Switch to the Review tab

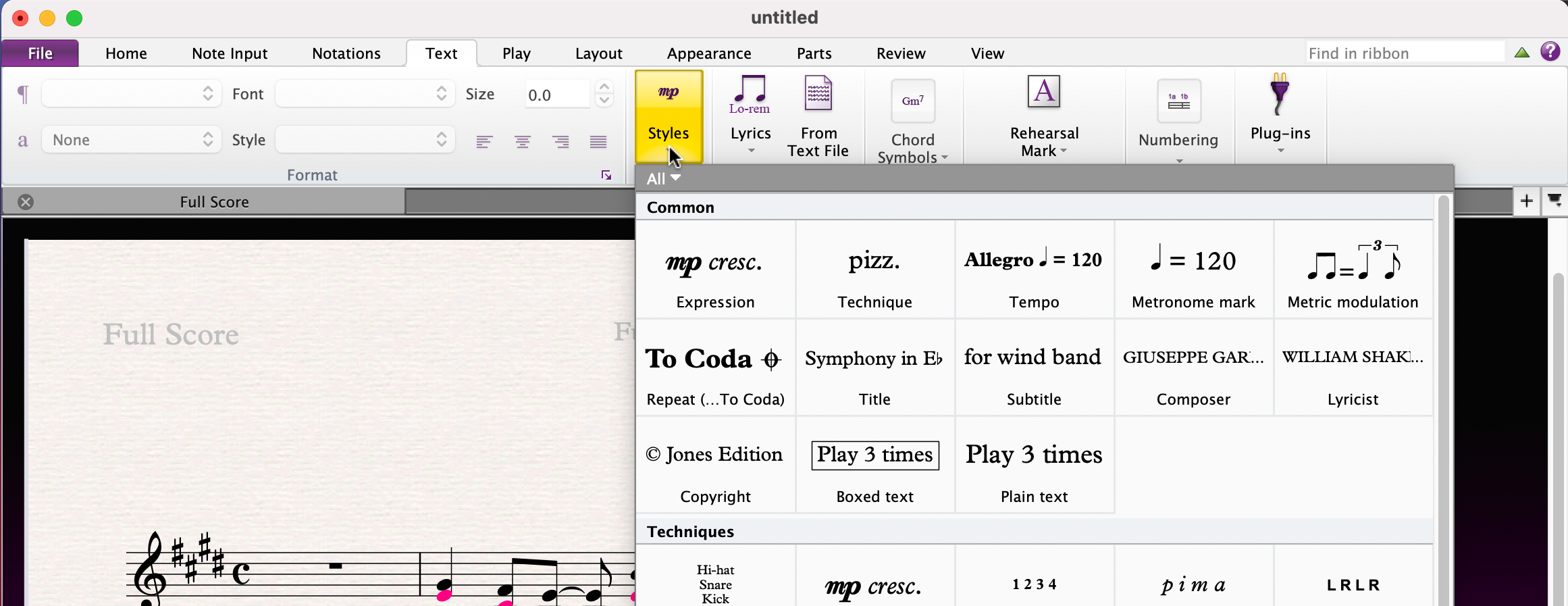pyautogui.click(x=901, y=53)
